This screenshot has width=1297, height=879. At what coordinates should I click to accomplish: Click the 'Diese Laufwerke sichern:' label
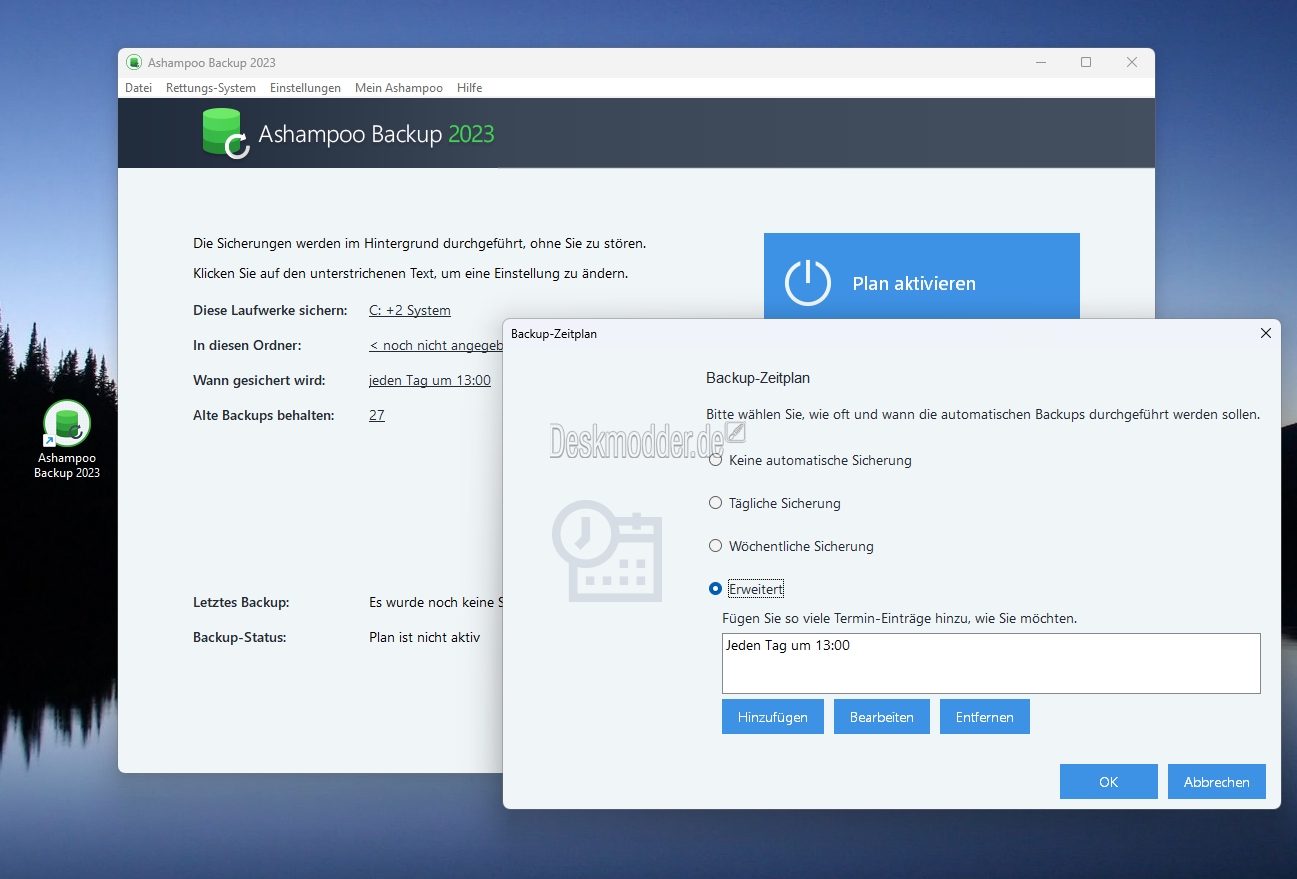tap(270, 310)
